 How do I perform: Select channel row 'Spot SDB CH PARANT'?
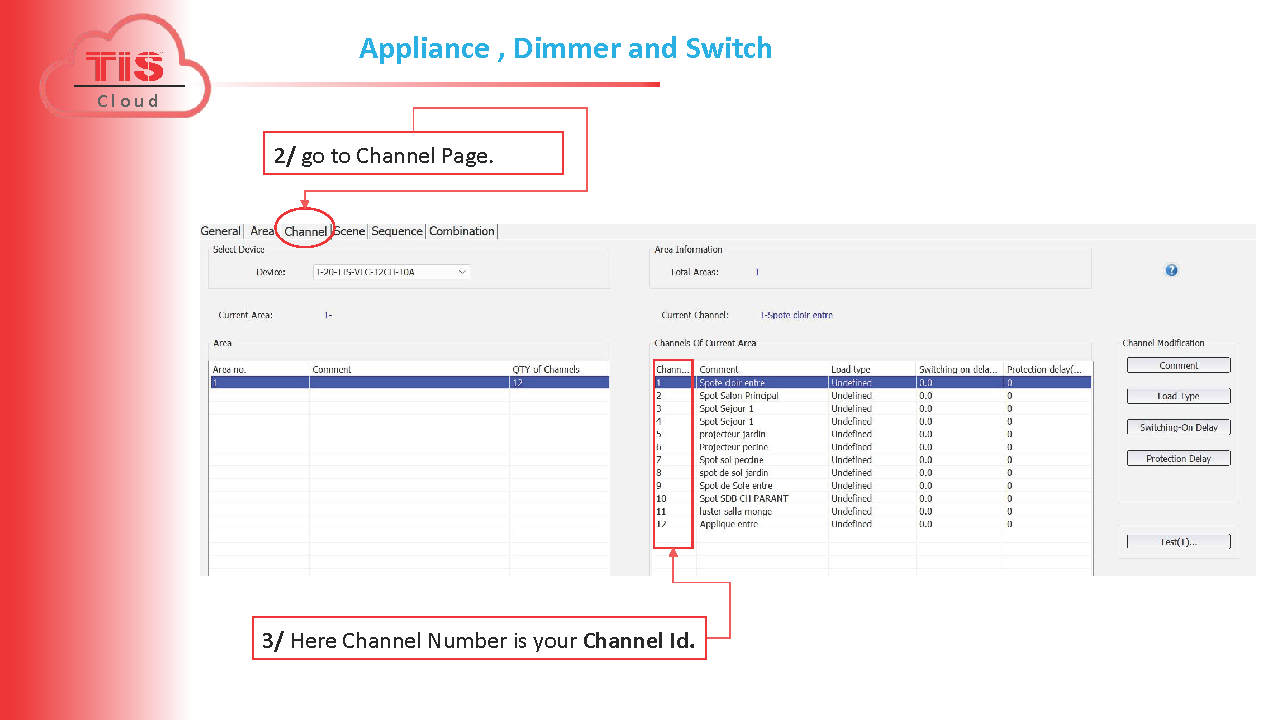pyautogui.click(x=872, y=498)
